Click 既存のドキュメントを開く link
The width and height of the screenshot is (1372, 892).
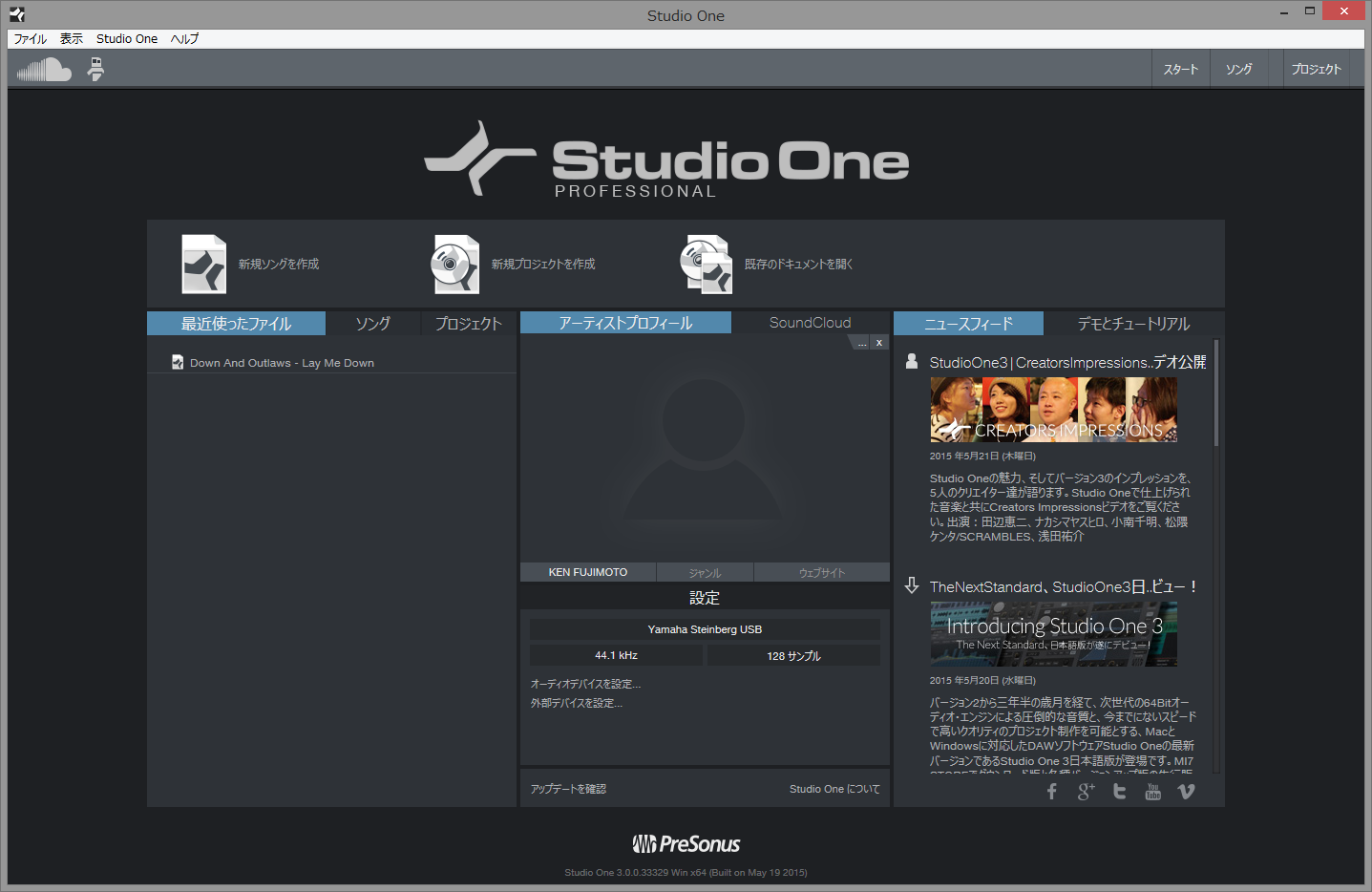click(798, 265)
